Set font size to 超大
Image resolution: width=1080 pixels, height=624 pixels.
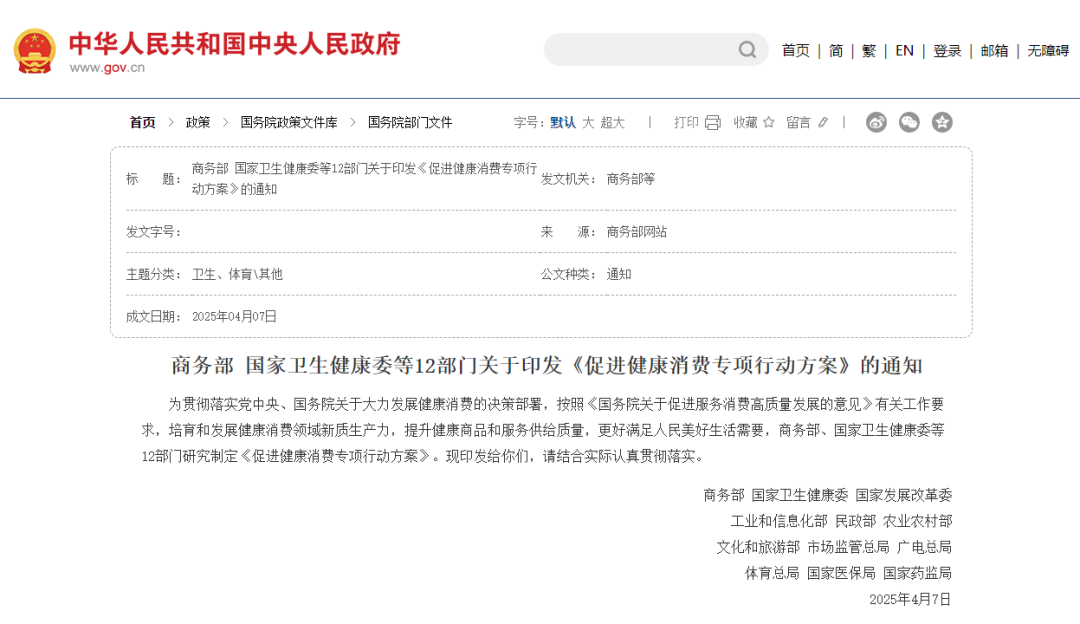click(613, 122)
